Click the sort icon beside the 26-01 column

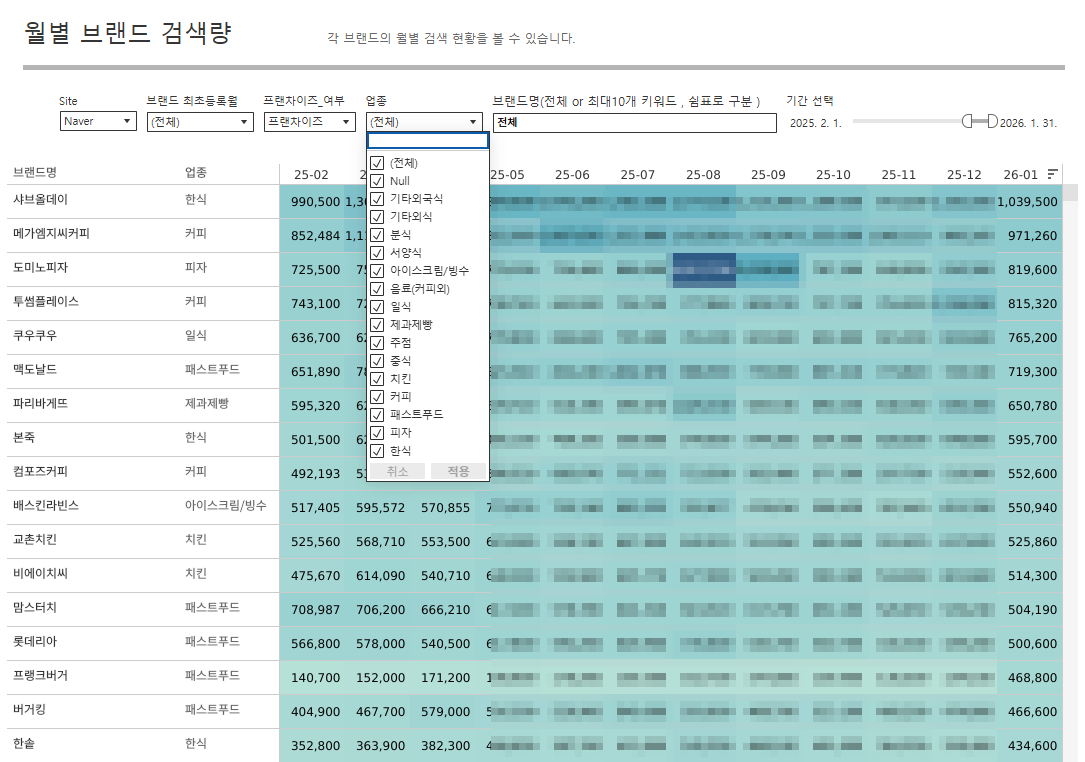(1052, 174)
